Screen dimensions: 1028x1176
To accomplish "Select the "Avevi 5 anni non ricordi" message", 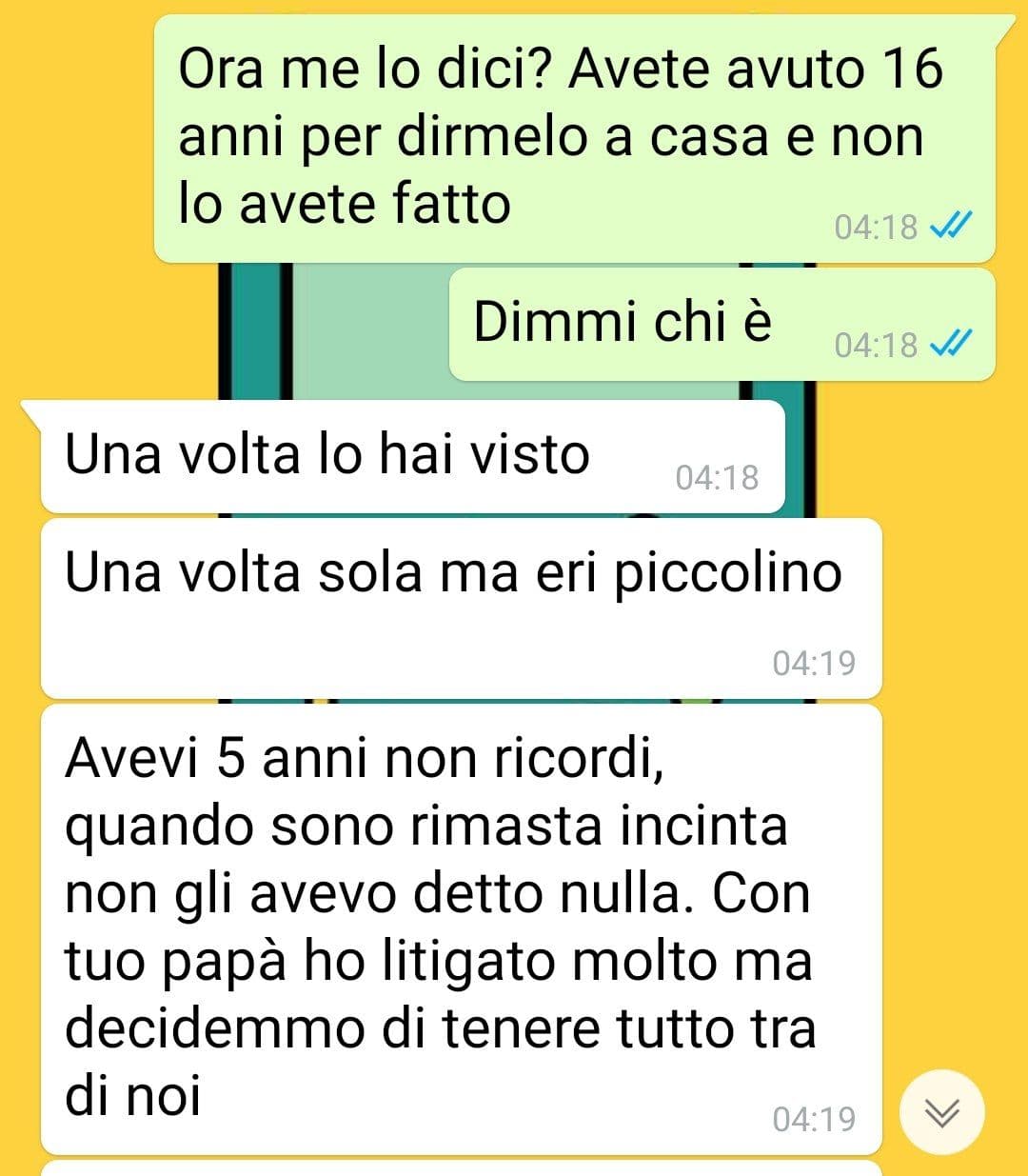I will click(462, 929).
